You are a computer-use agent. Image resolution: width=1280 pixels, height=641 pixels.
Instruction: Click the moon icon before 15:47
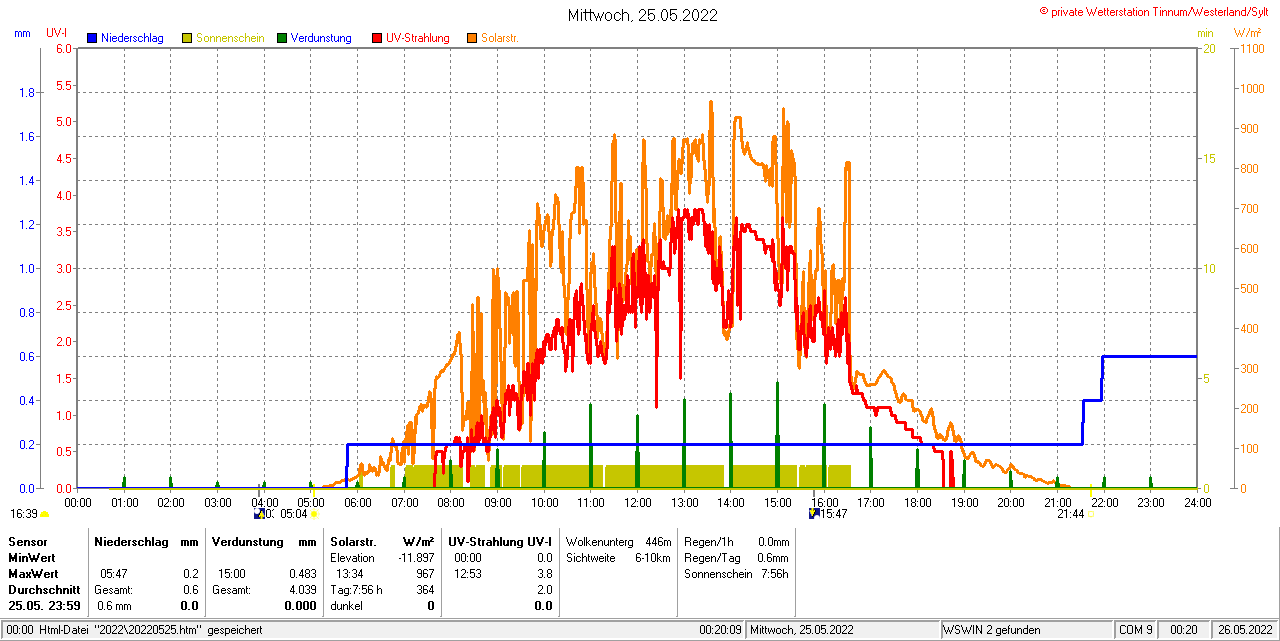point(813,514)
